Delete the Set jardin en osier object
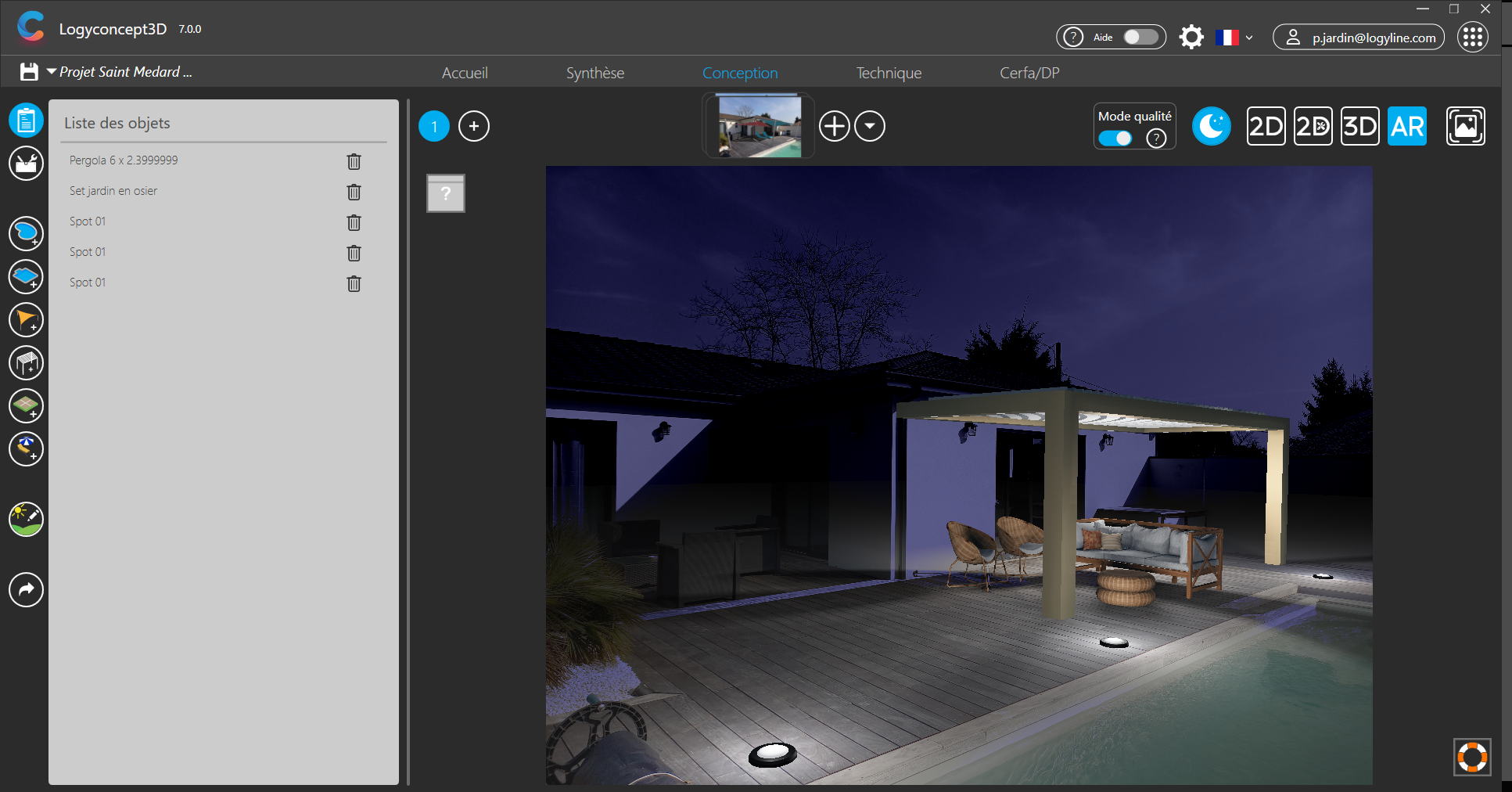Image resolution: width=1512 pixels, height=792 pixels. (354, 192)
